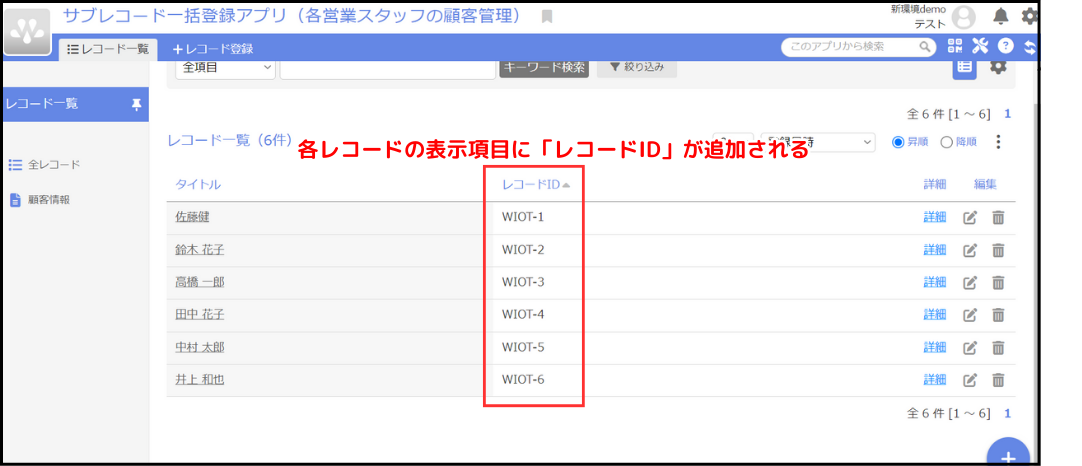Open the wrench and screwdriver tools icon
Viewport: 1082px width, 466px height.
[x=981, y=46]
